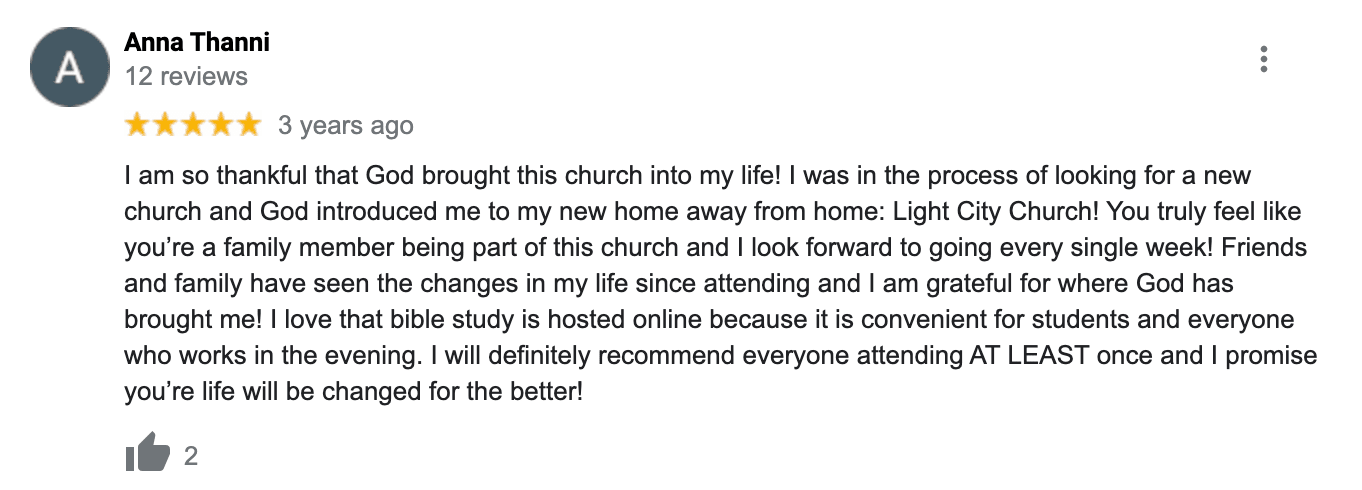Select the fifth gold rating star
Image resolution: width=1362 pixels, height=490 pixels.
[x=247, y=125]
